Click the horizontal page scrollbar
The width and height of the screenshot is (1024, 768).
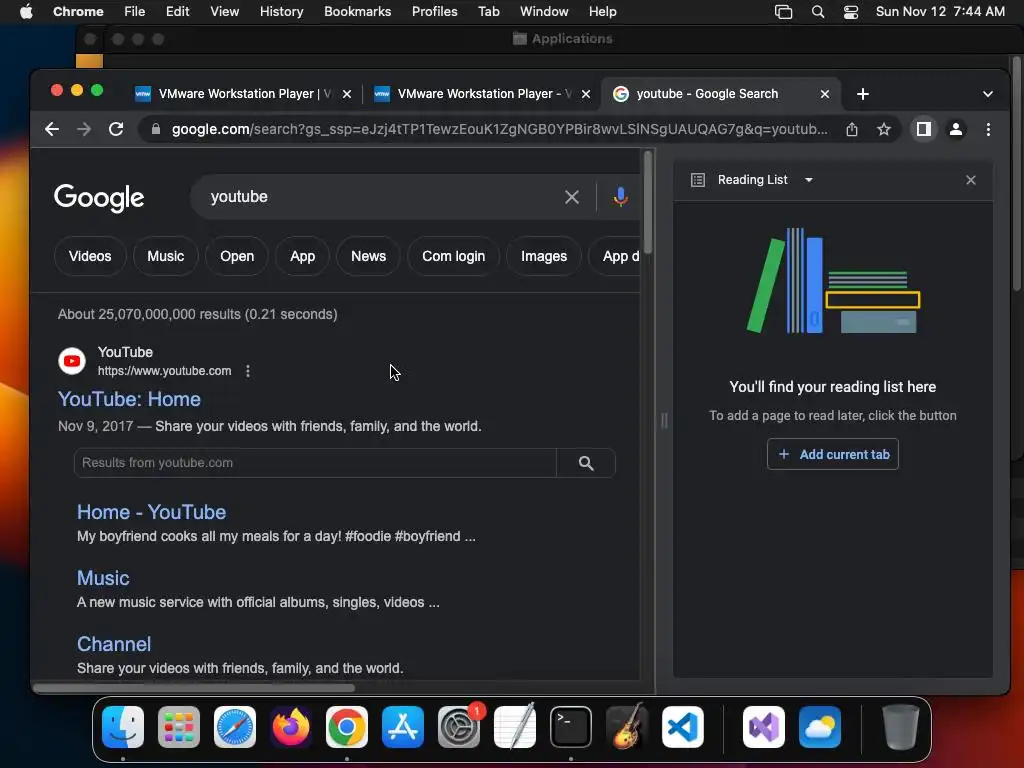tap(193, 688)
